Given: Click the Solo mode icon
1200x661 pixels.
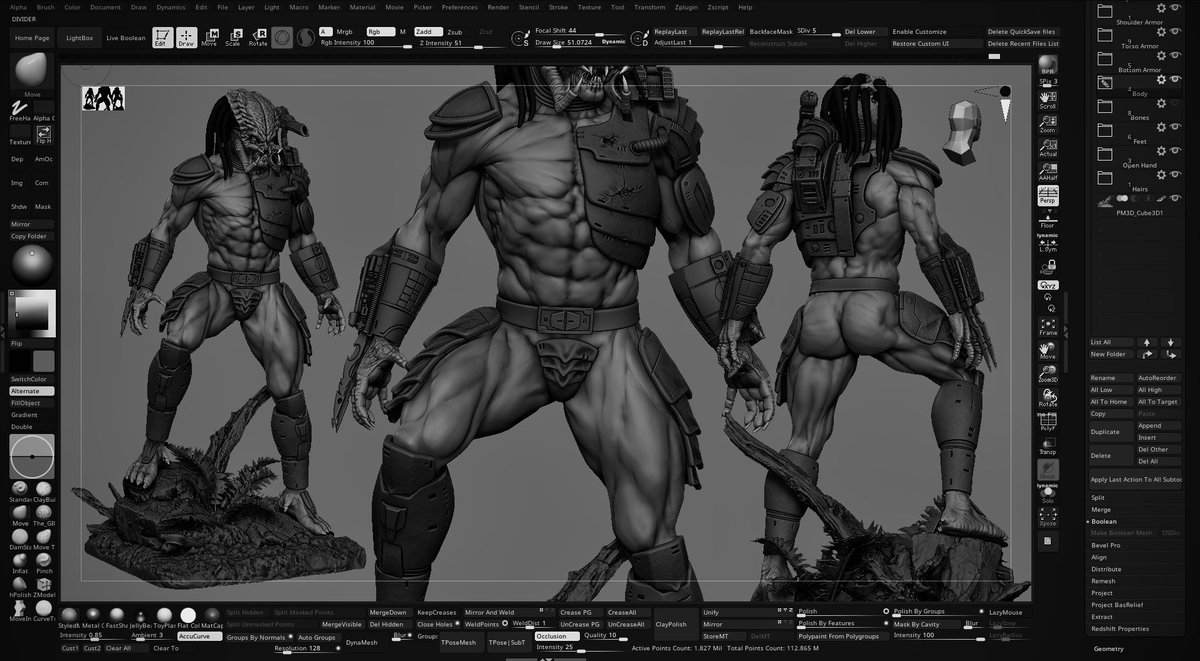Looking at the screenshot, I should click(x=1048, y=495).
